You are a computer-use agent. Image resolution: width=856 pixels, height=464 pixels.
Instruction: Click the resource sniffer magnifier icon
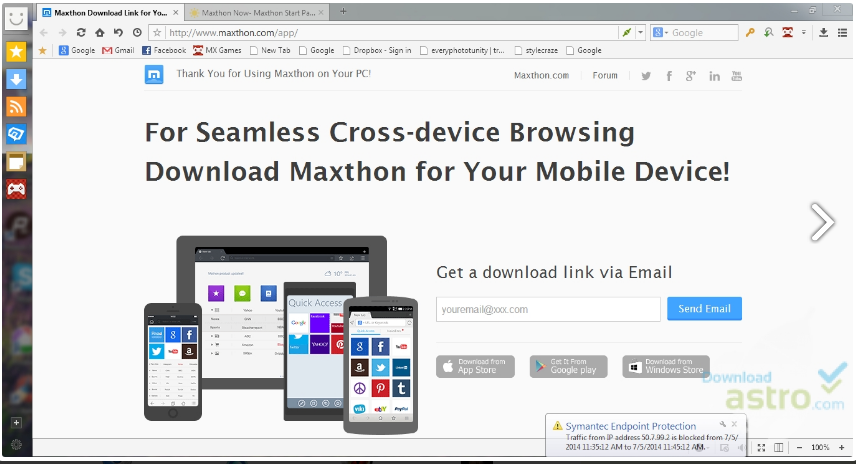(769, 33)
